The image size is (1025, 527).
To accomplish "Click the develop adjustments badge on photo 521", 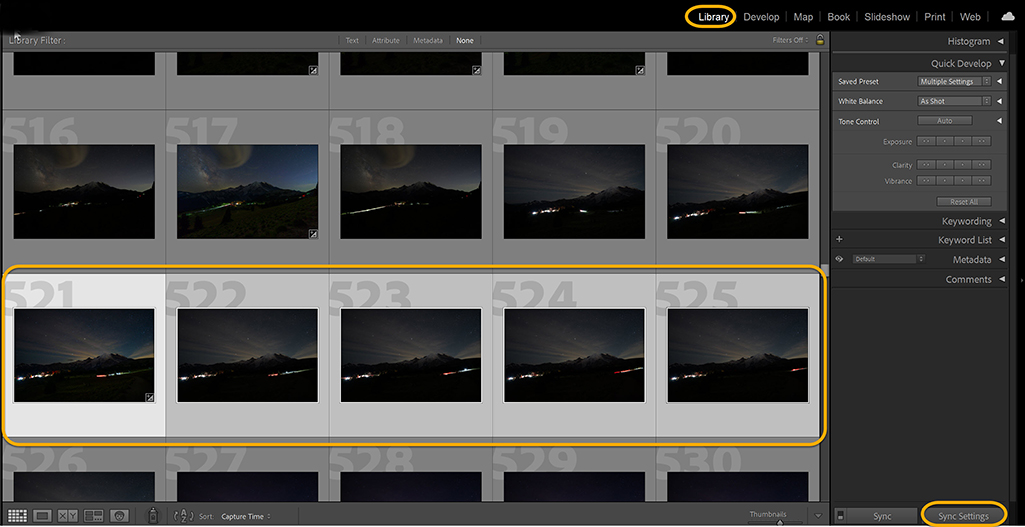I will click(150, 397).
